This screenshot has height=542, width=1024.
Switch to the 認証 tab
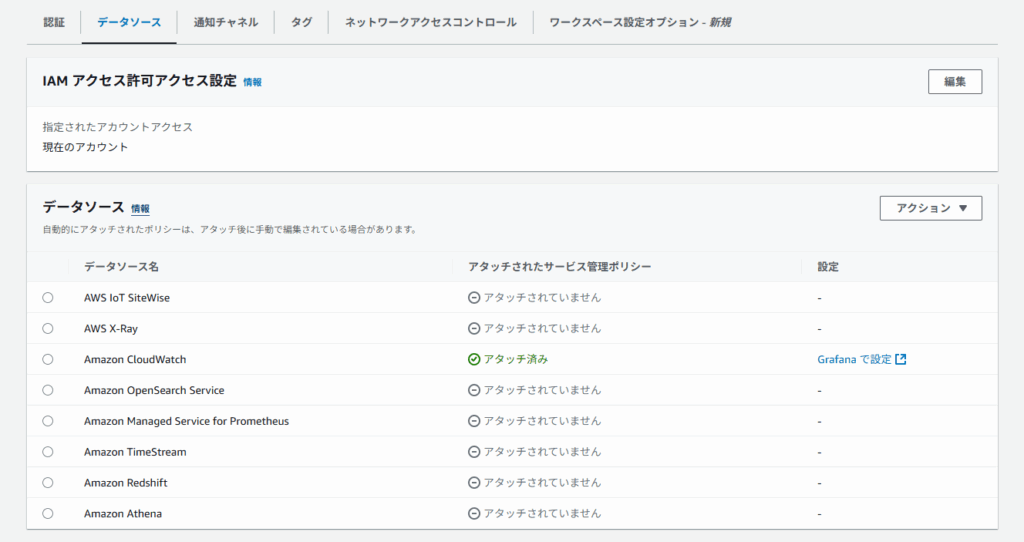coord(54,22)
